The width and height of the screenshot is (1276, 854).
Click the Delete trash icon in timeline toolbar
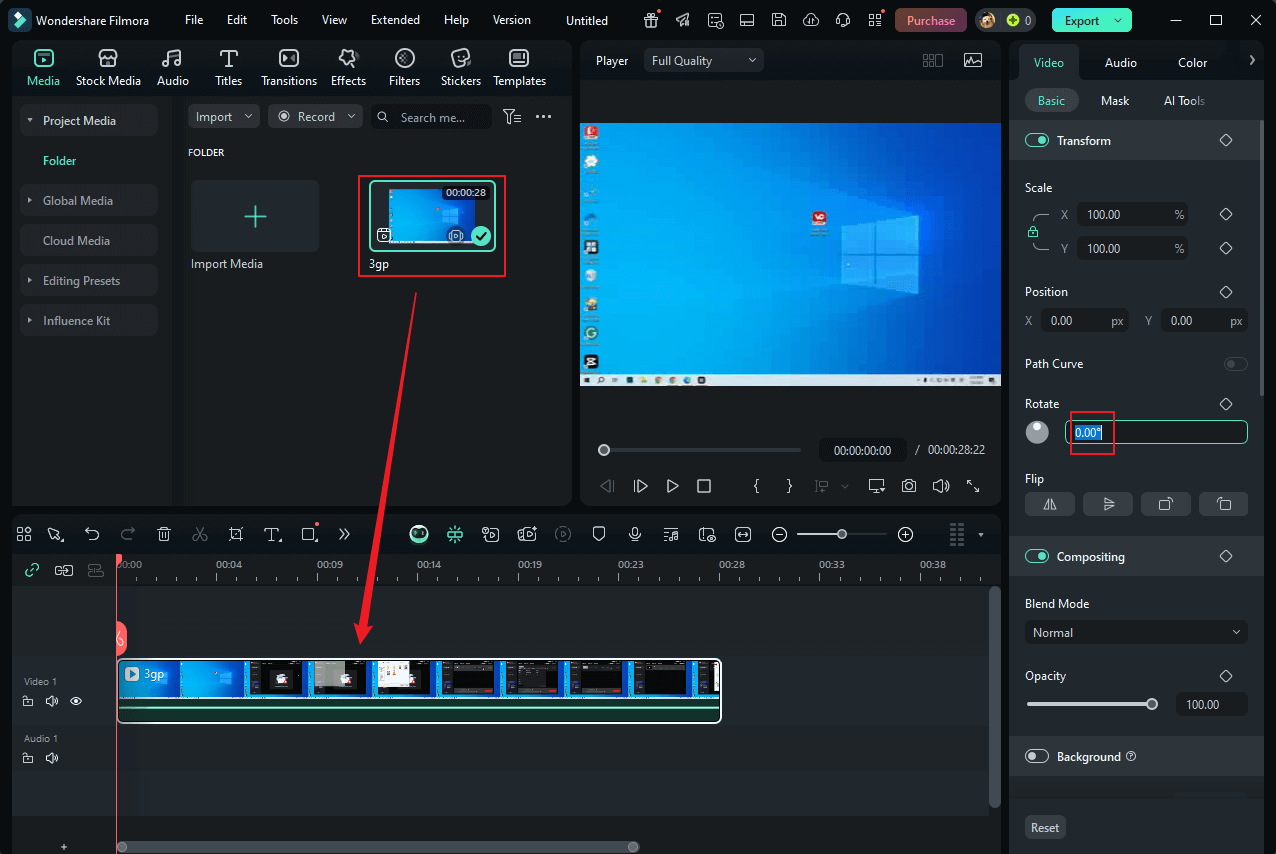point(165,534)
